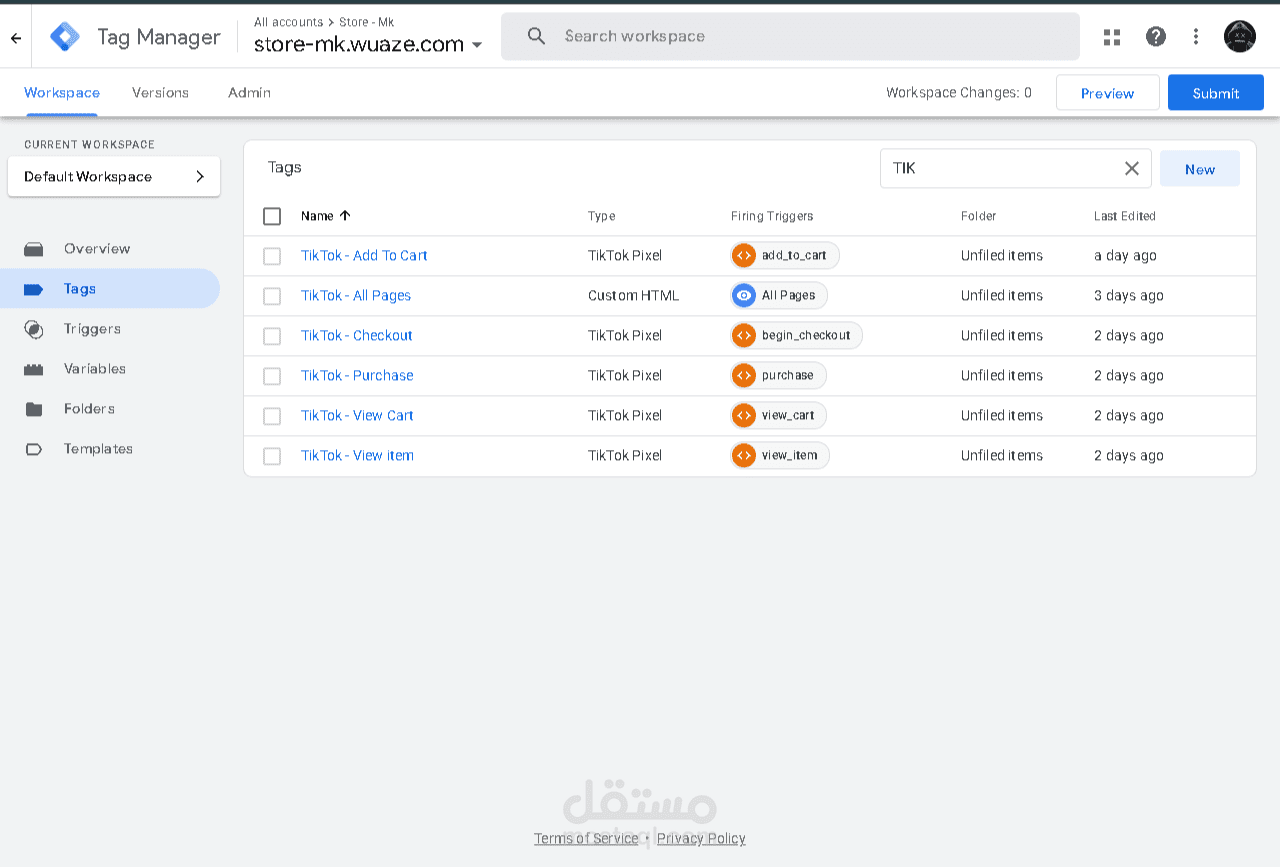Screen dimensions: 1280x867
Task: Click the view_cart trigger icon
Action: [743, 415]
